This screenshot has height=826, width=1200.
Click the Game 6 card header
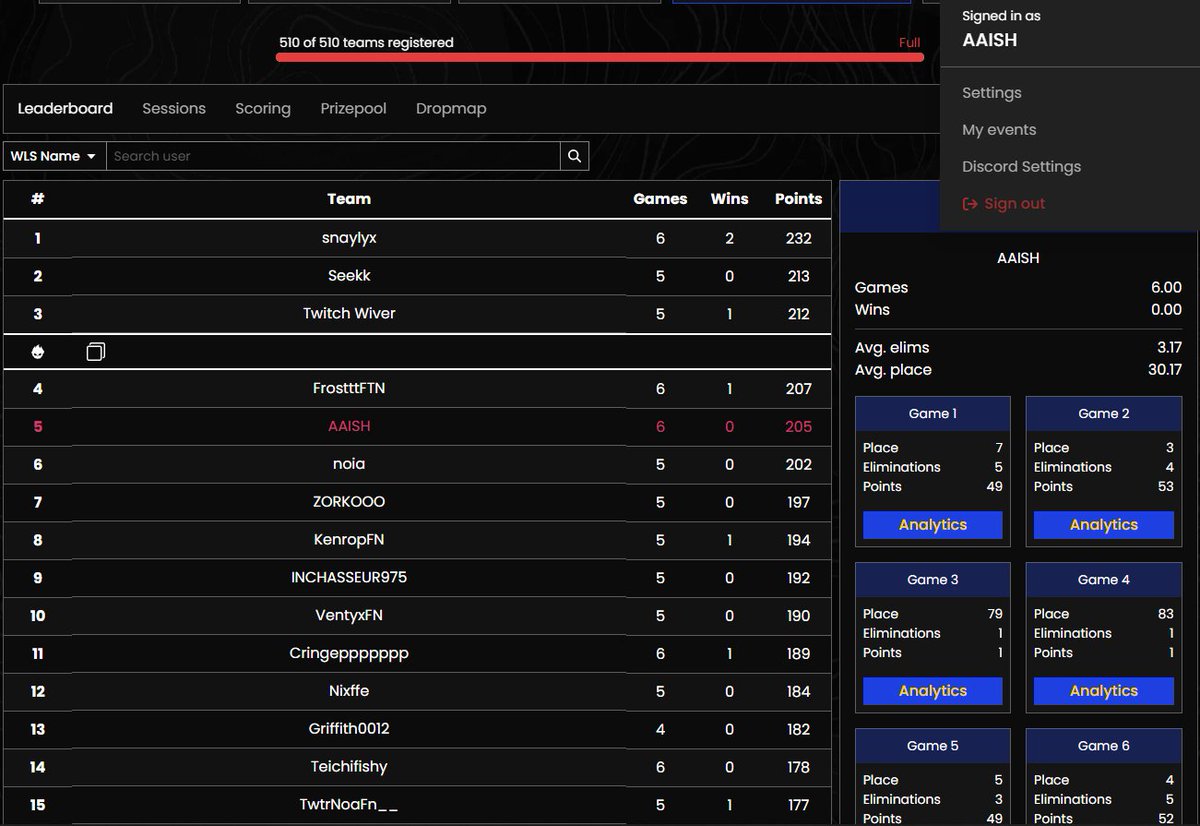[x=1104, y=746]
